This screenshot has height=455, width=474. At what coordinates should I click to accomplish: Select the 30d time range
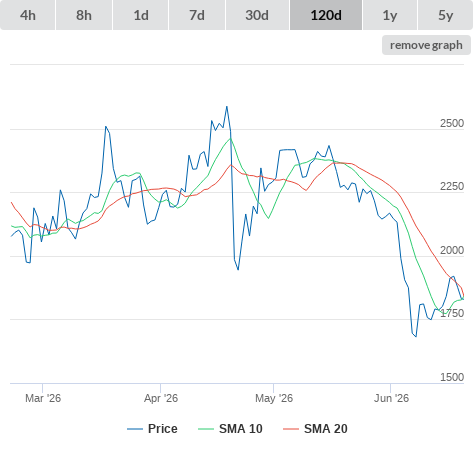tap(257, 15)
